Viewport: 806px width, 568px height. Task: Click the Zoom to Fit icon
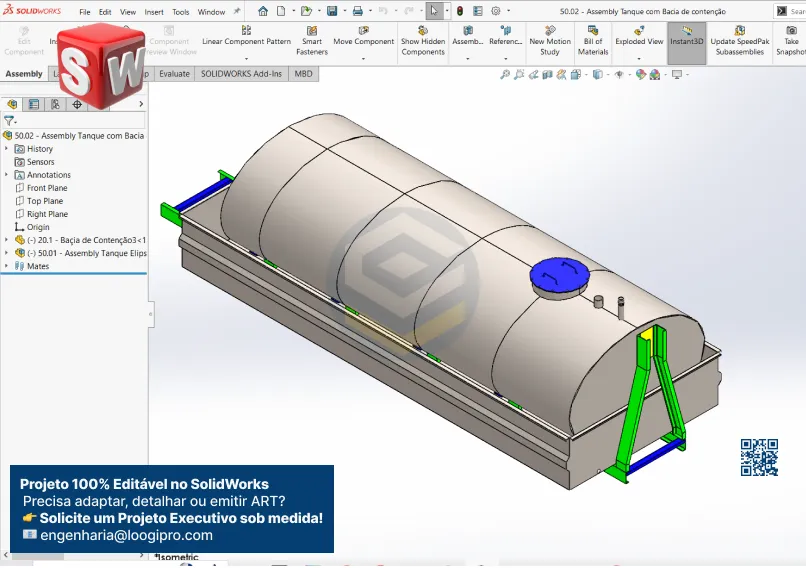pos(505,74)
